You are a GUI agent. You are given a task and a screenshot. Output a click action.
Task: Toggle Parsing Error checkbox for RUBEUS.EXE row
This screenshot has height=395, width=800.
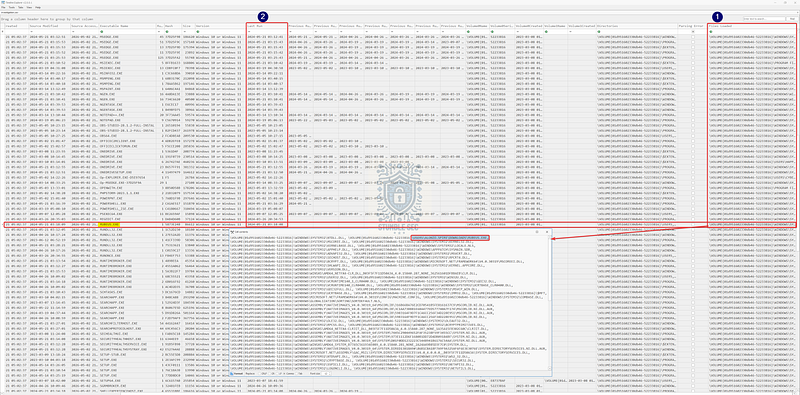click(x=693, y=224)
